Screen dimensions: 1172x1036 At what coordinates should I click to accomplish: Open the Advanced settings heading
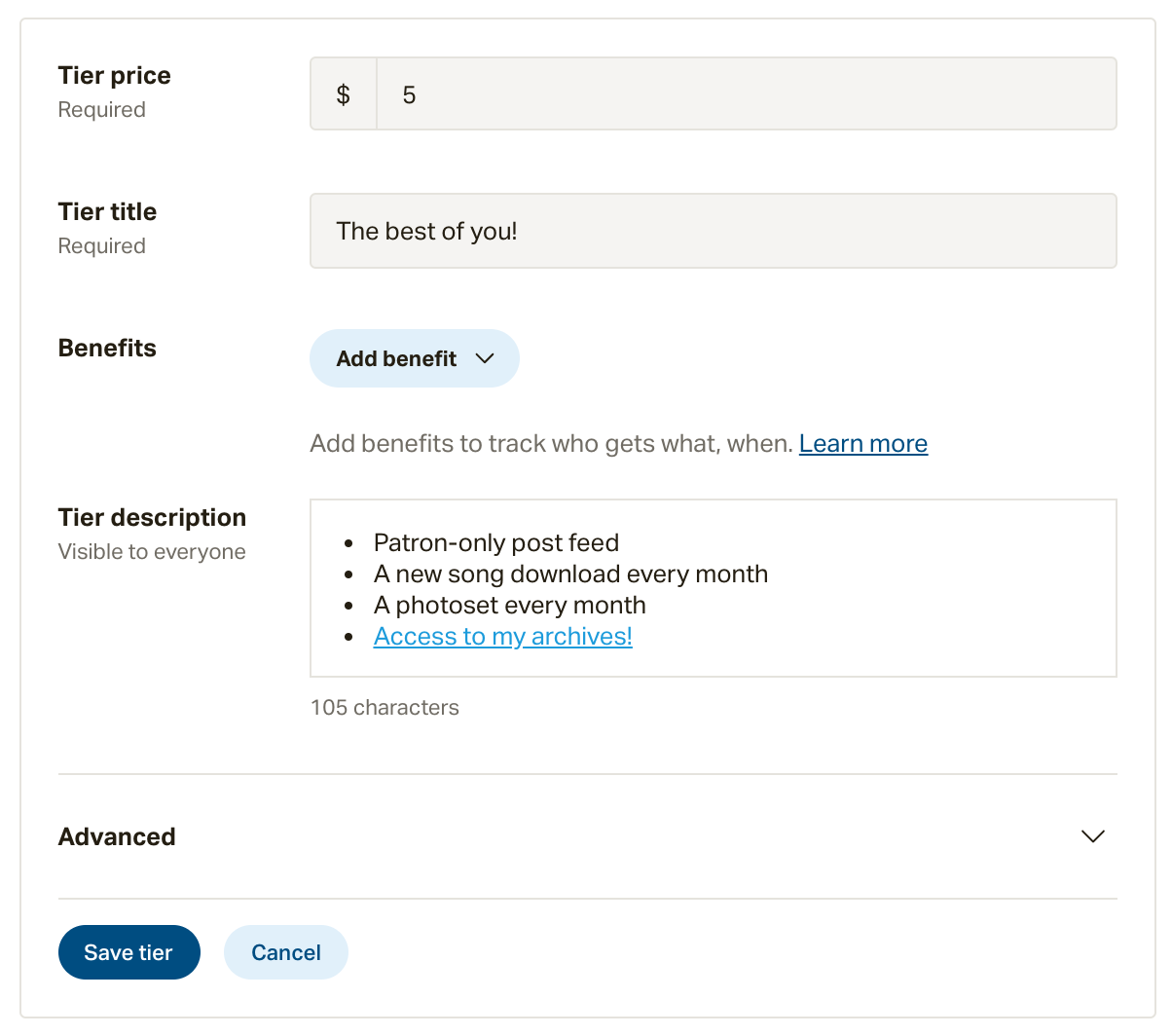[117, 836]
